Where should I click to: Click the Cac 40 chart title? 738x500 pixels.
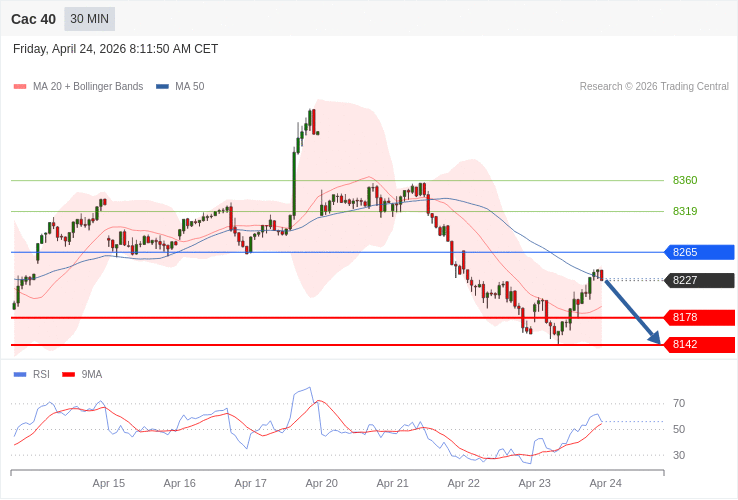[33, 19]
